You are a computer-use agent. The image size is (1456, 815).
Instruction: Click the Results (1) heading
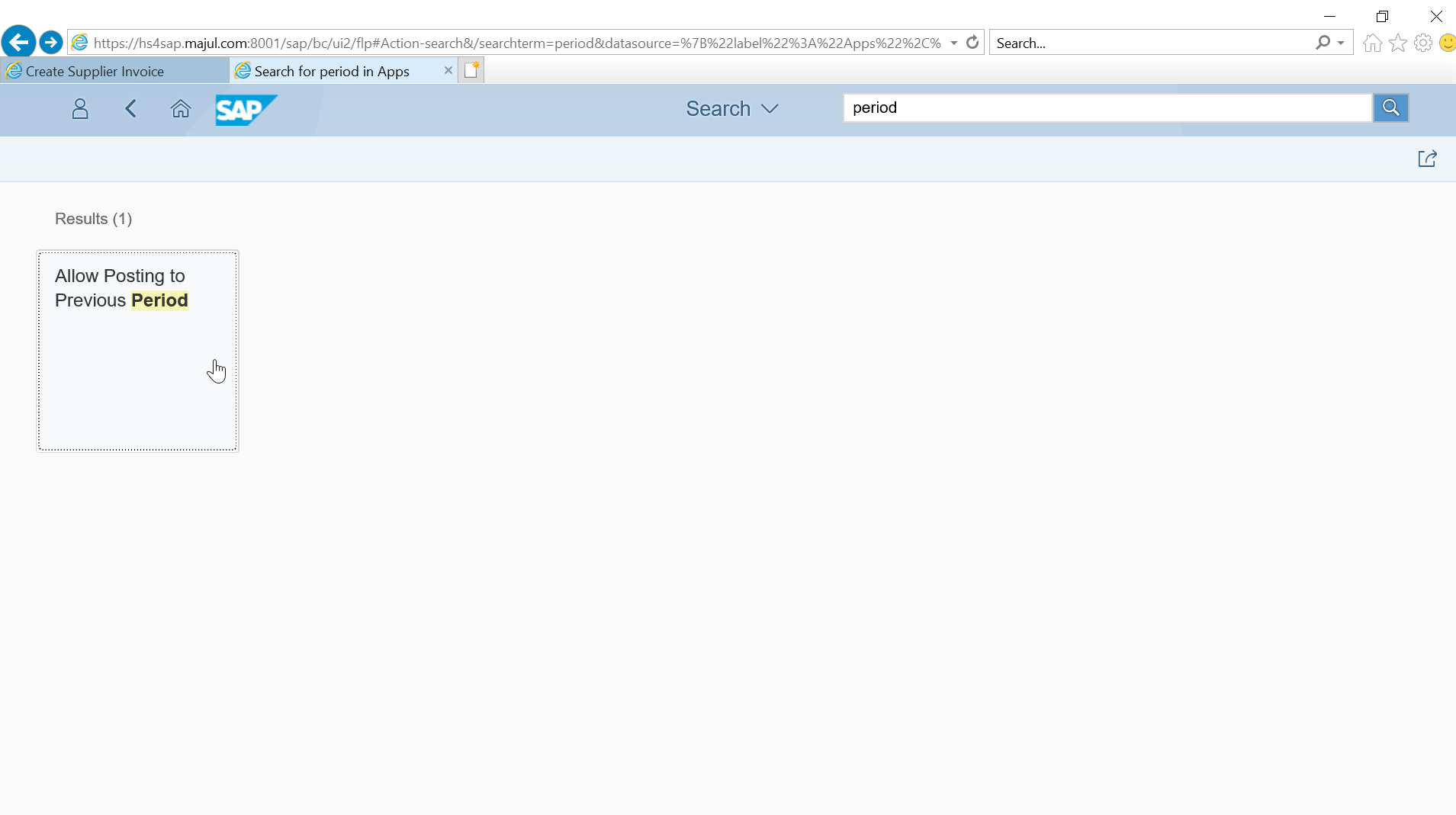point(92,219)
